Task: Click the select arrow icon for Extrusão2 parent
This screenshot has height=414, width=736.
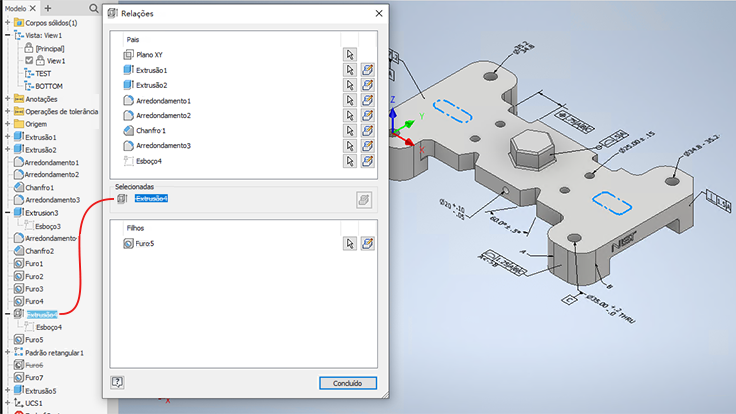Action: click(x=350, y=85)
